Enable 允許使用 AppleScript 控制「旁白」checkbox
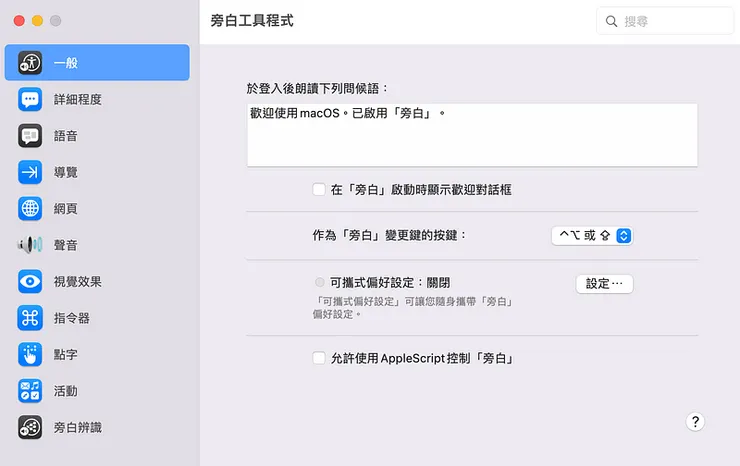The width and height of the screenshot is (740, 466). (x=319, y=358)
